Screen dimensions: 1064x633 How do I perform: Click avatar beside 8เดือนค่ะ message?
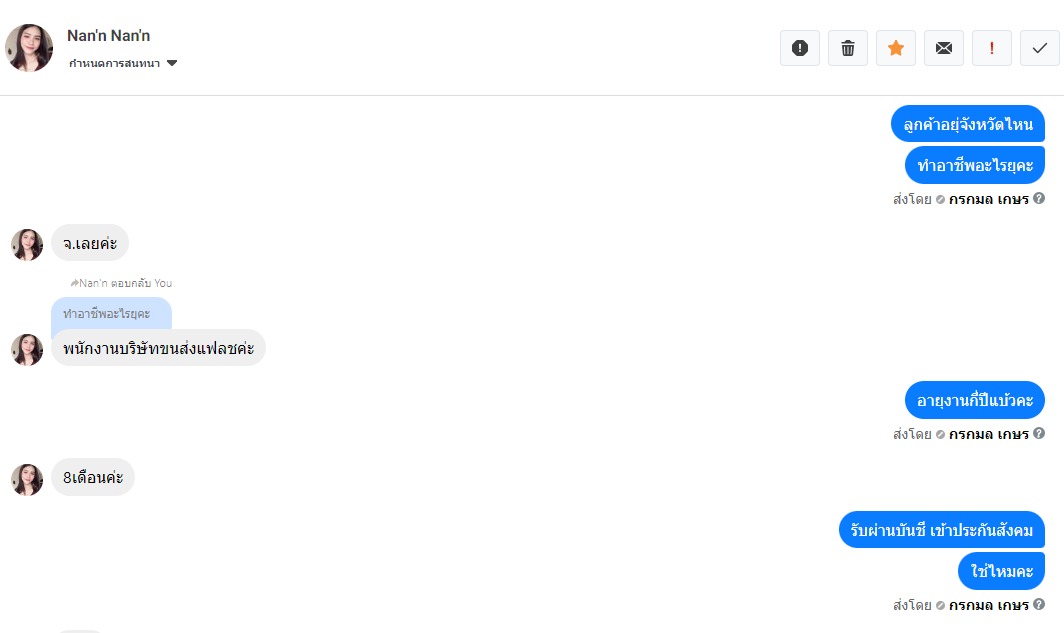[x=27, y=479]
